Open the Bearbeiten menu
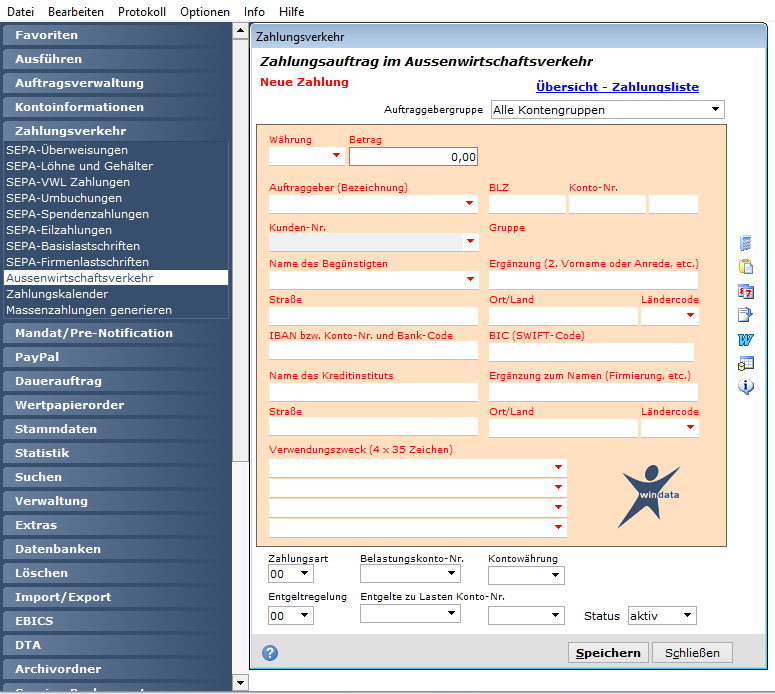This screenshot has width=775, height=694. [x=76, y=11]
